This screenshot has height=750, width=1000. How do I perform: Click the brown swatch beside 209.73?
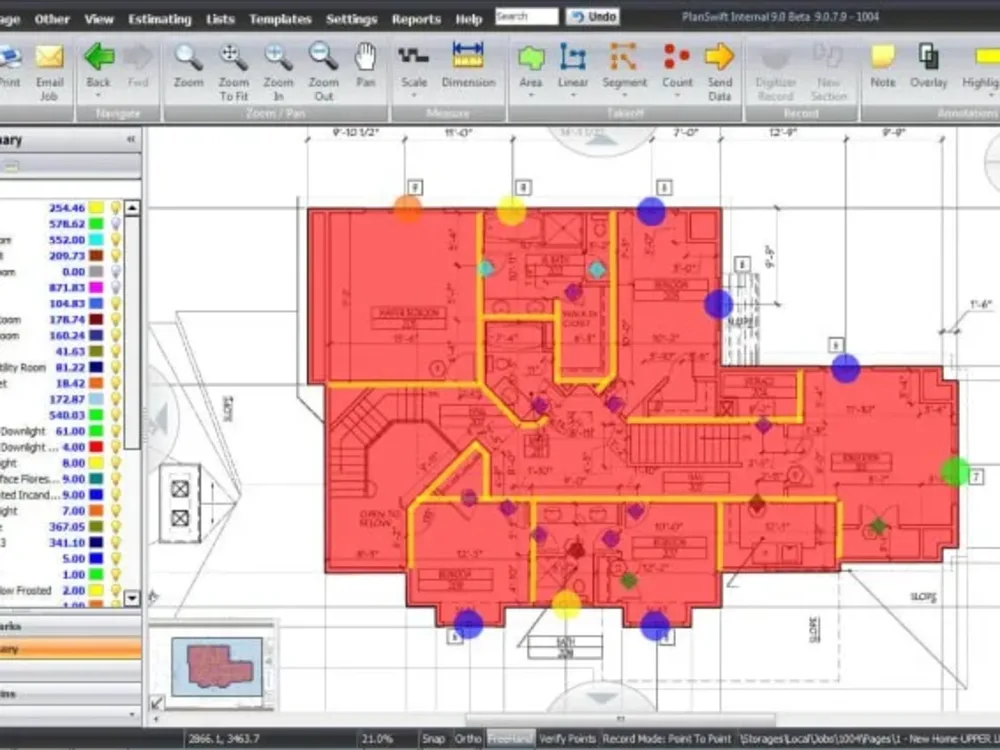click(x=96, y=255)
